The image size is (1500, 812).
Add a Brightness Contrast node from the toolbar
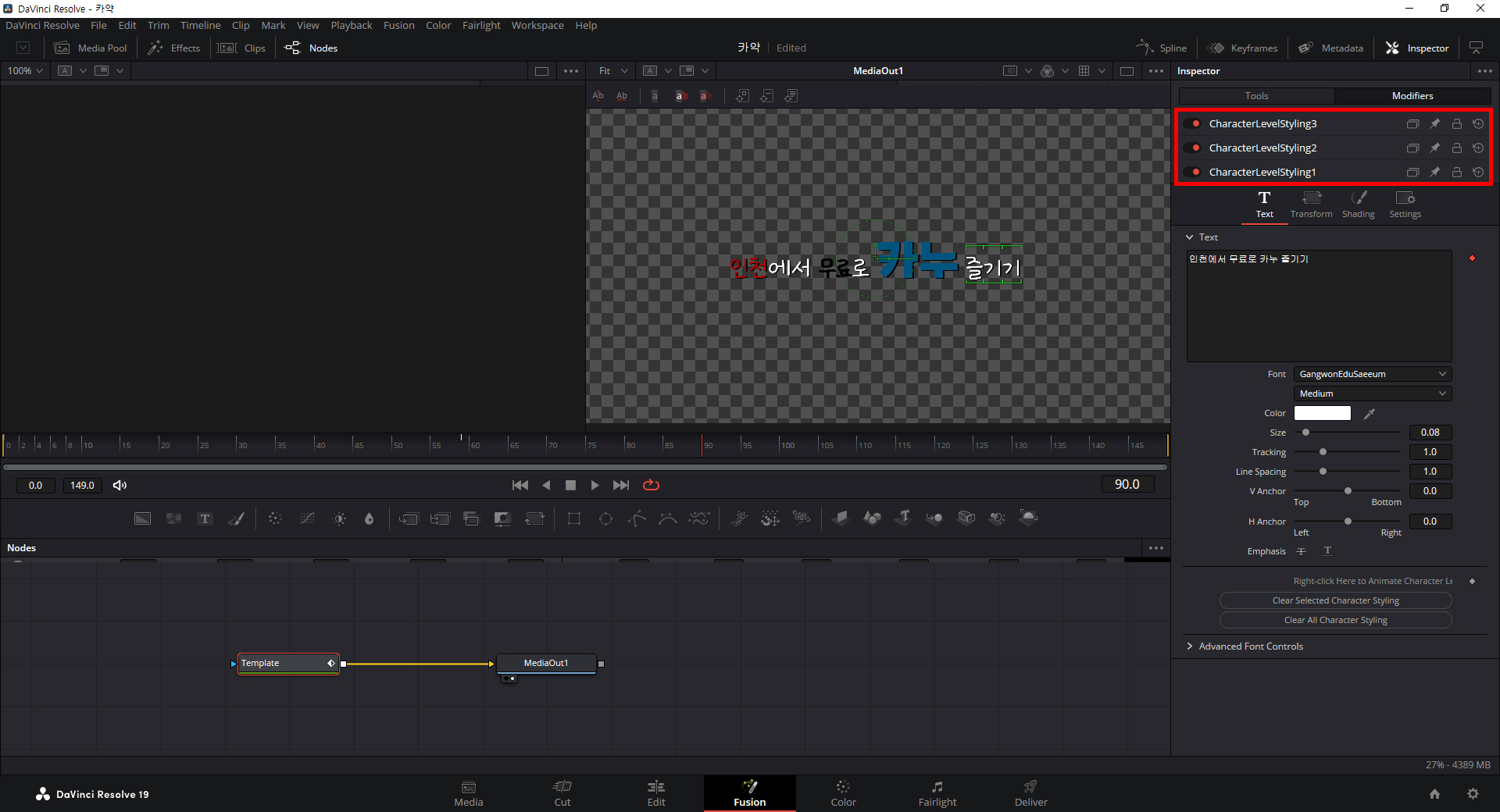coord(339,518)
